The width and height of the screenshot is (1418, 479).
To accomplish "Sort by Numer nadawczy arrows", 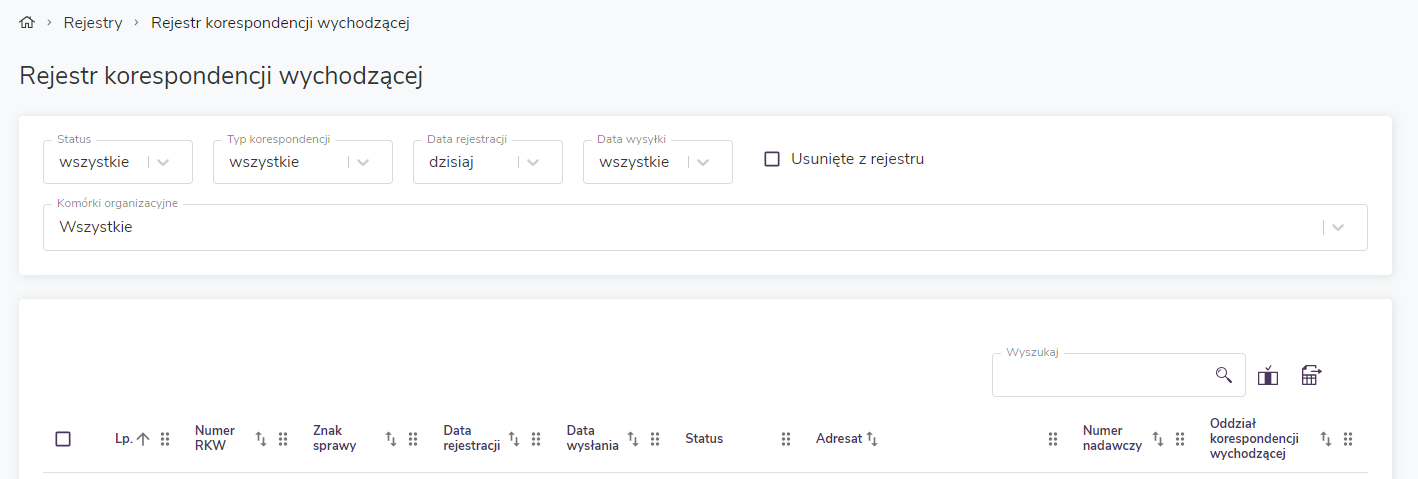I will point(1158,439).
